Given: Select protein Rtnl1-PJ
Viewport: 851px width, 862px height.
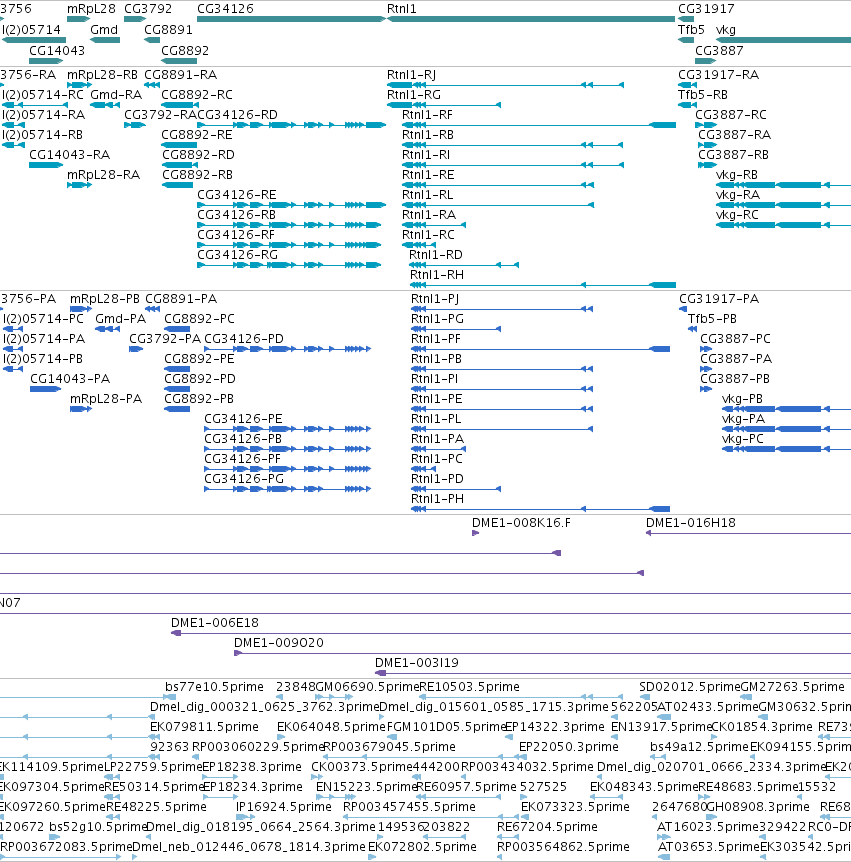Looking at the screenshot, I should coord(435,299).
